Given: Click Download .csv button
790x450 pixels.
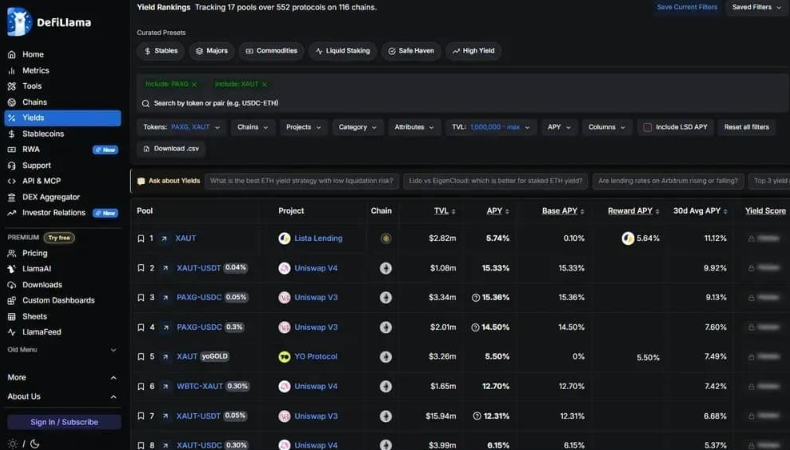Looking at the screenshot, I should tap(171, 149).
